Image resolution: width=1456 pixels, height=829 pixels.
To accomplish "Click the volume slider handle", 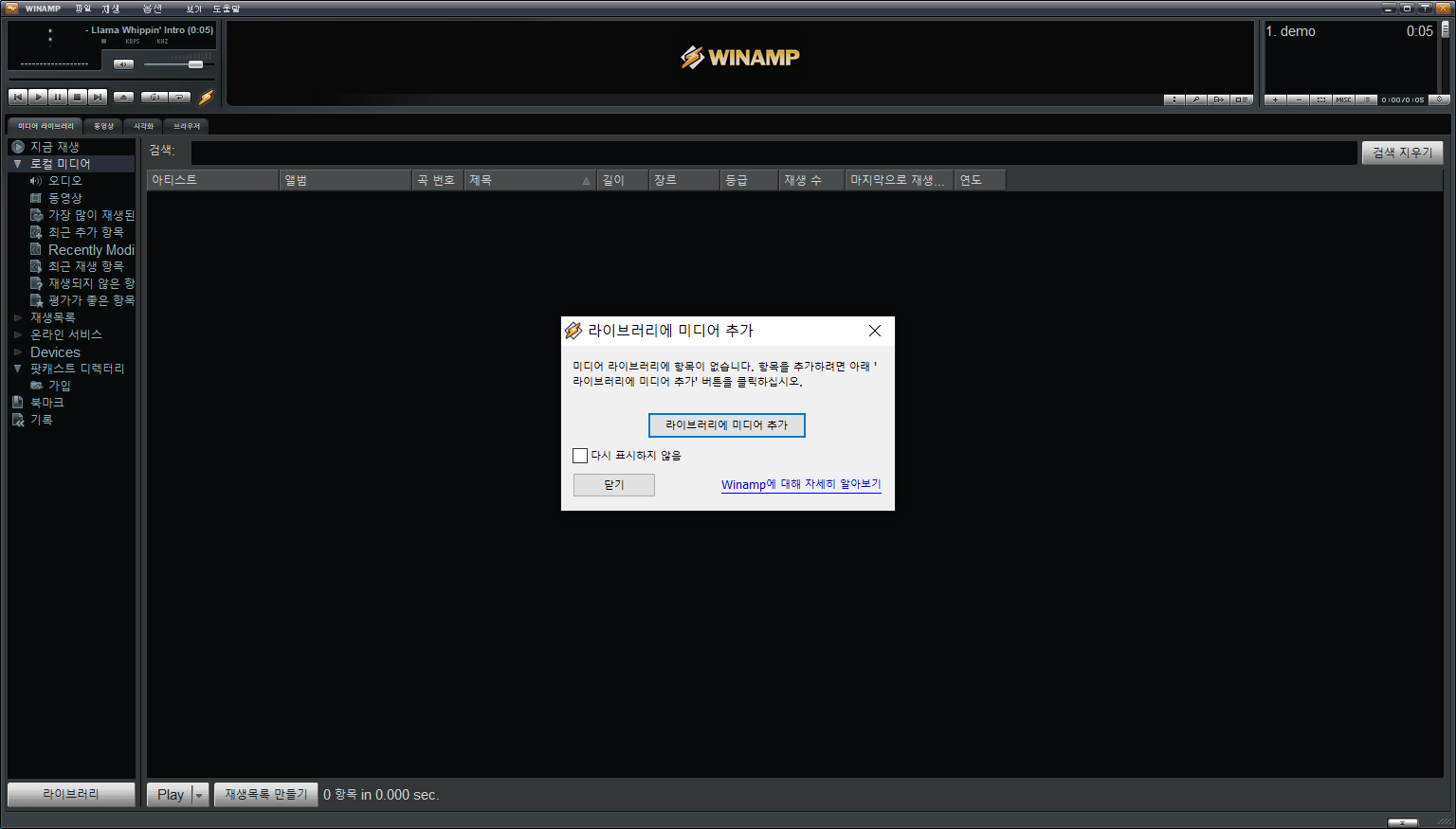I will [195, 64].
